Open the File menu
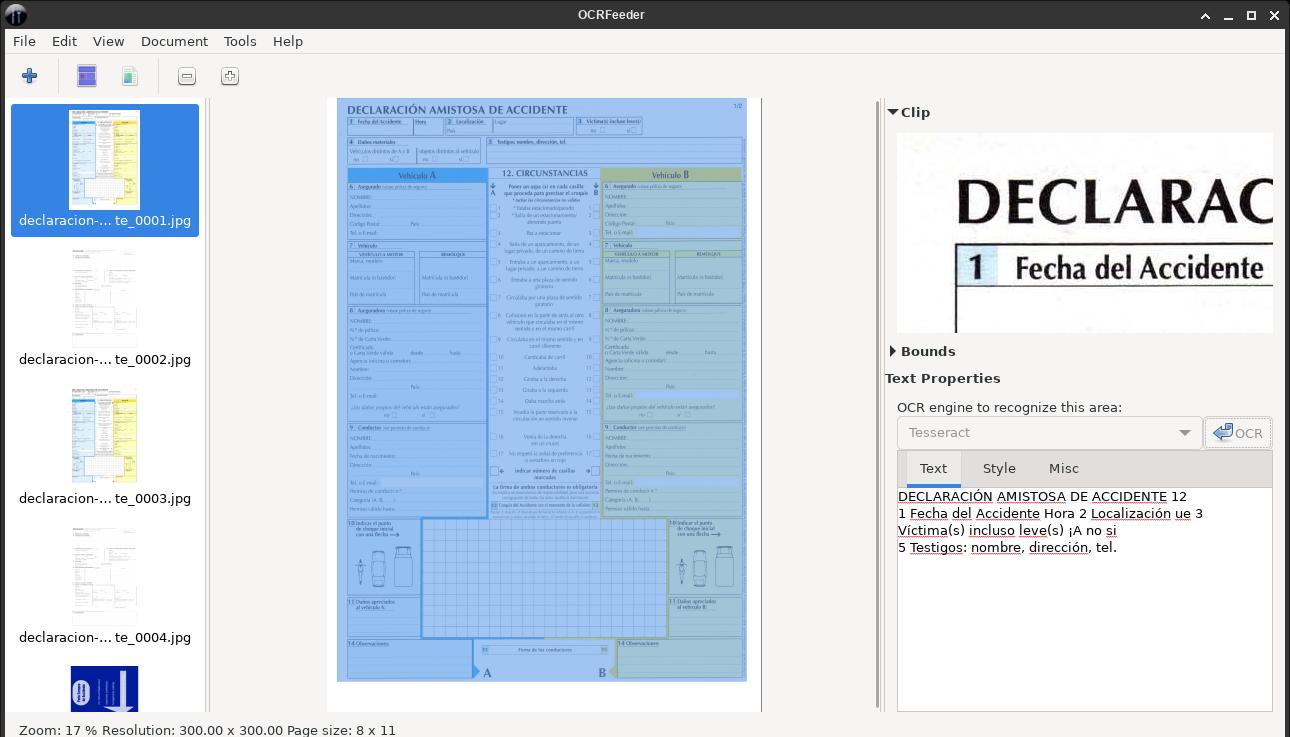The width and height of the screenshot is (1290, 737). click(24, 41)
